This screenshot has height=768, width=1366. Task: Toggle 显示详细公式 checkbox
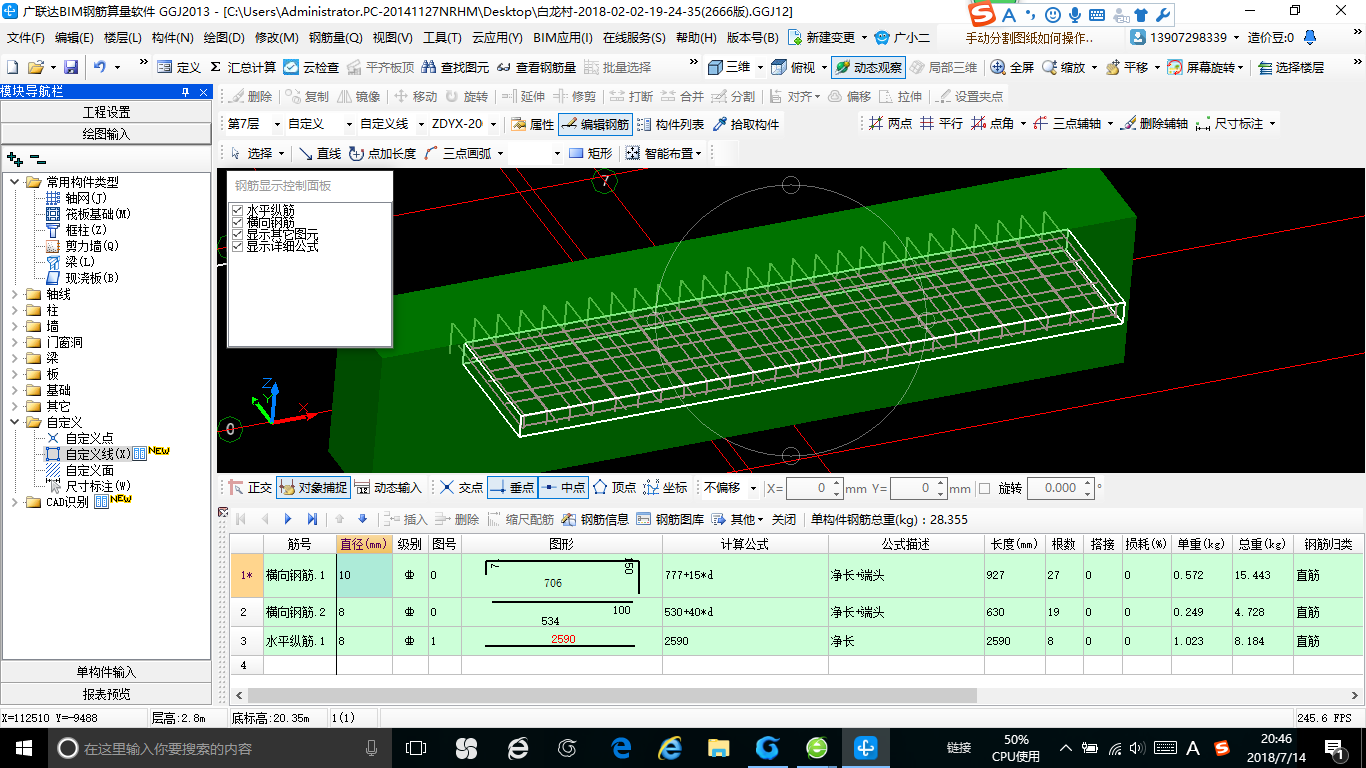237,245
